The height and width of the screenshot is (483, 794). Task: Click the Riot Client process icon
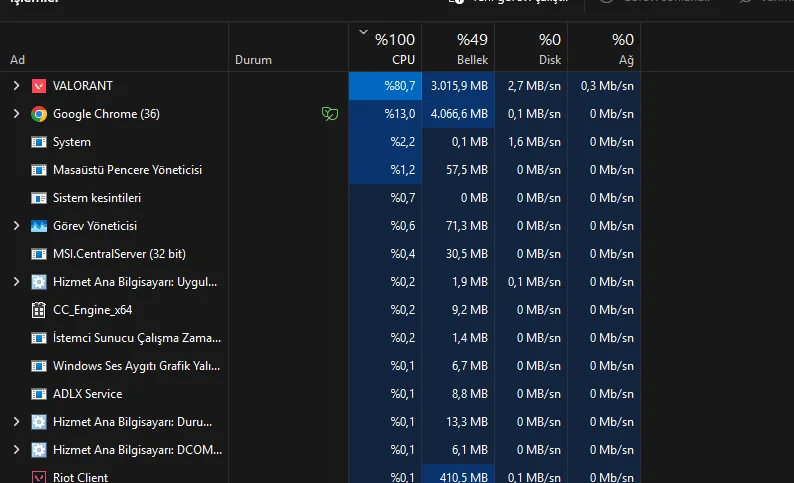(x=39, y=477)
